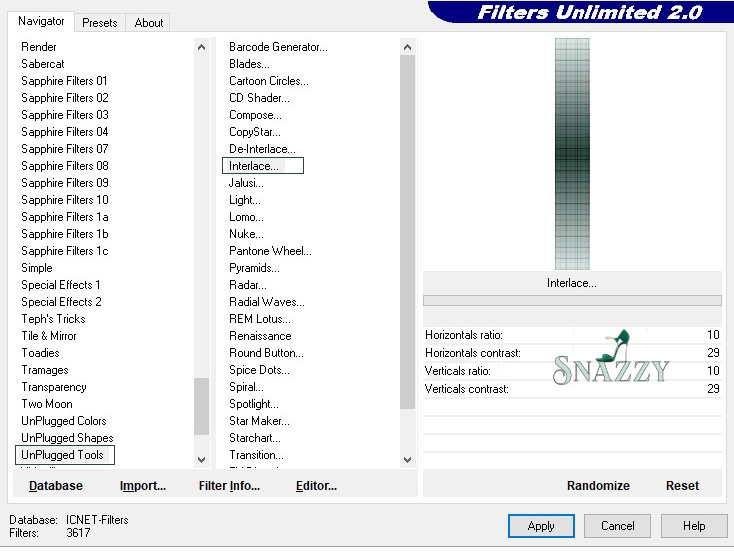Select the Navigator tab
The height and width of the screenshot is (551, 734).
click(x=41, y=21)
